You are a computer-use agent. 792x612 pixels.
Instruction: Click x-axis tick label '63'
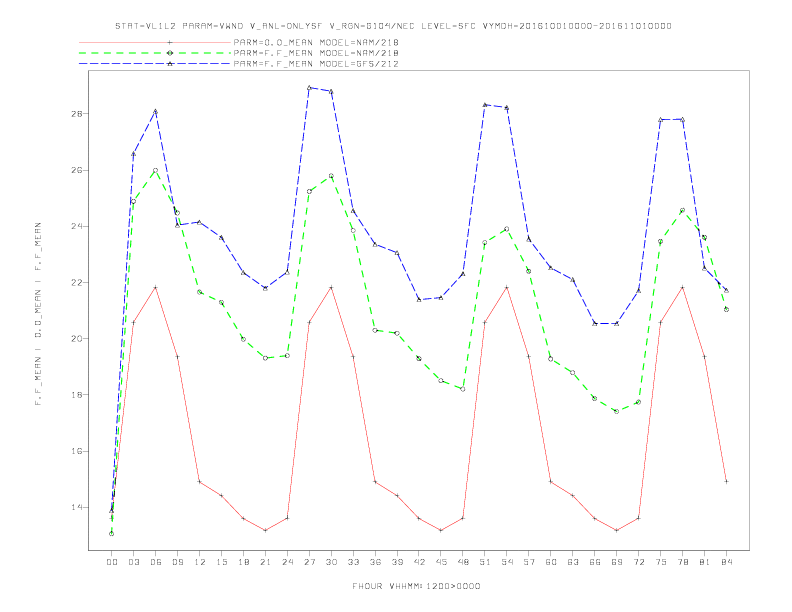pyautogui.click(x=573, y=562)
